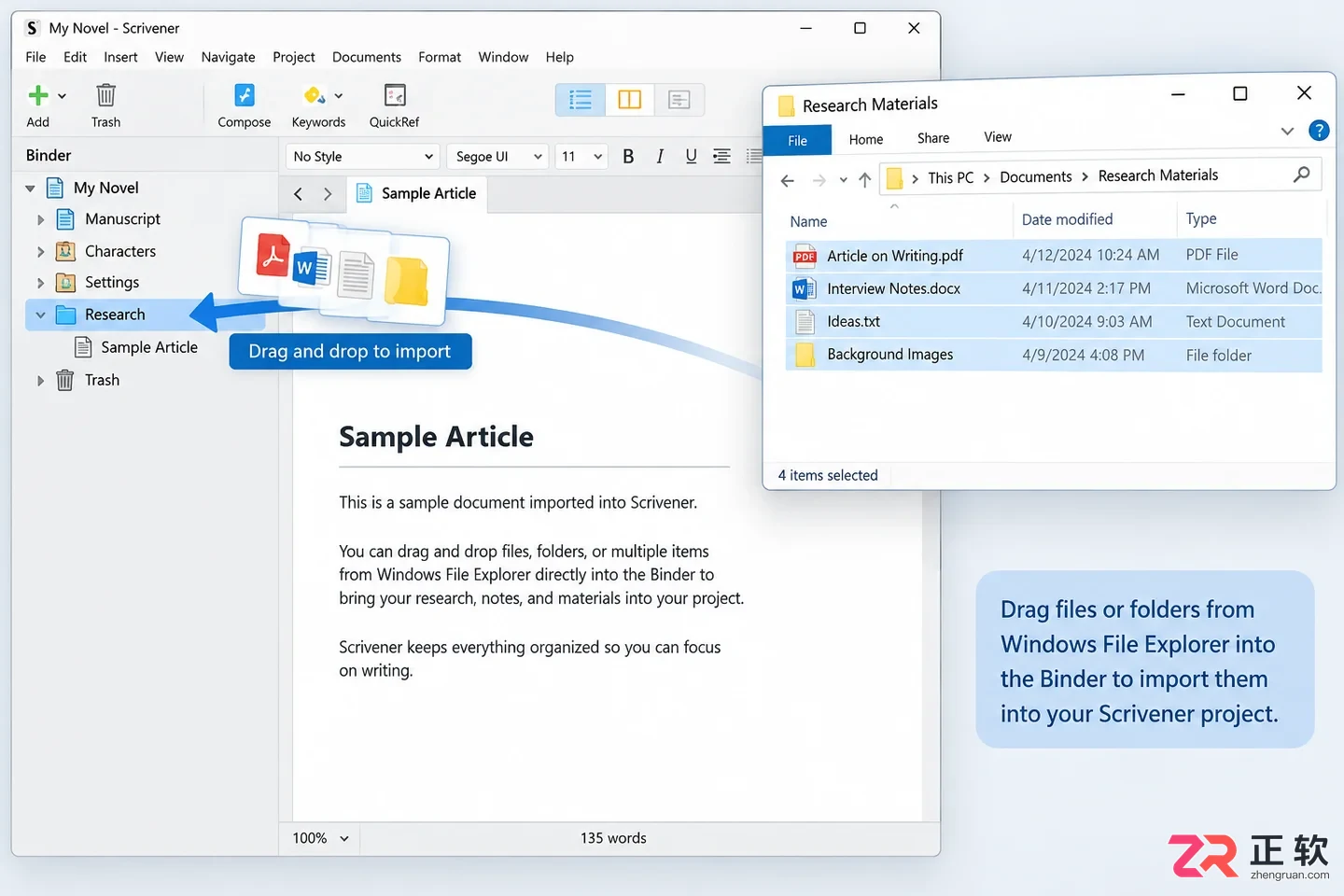Click the search magnifier in File Explorer
The height and width of the screenshot is (896, 1344).
pos(1302,175)
